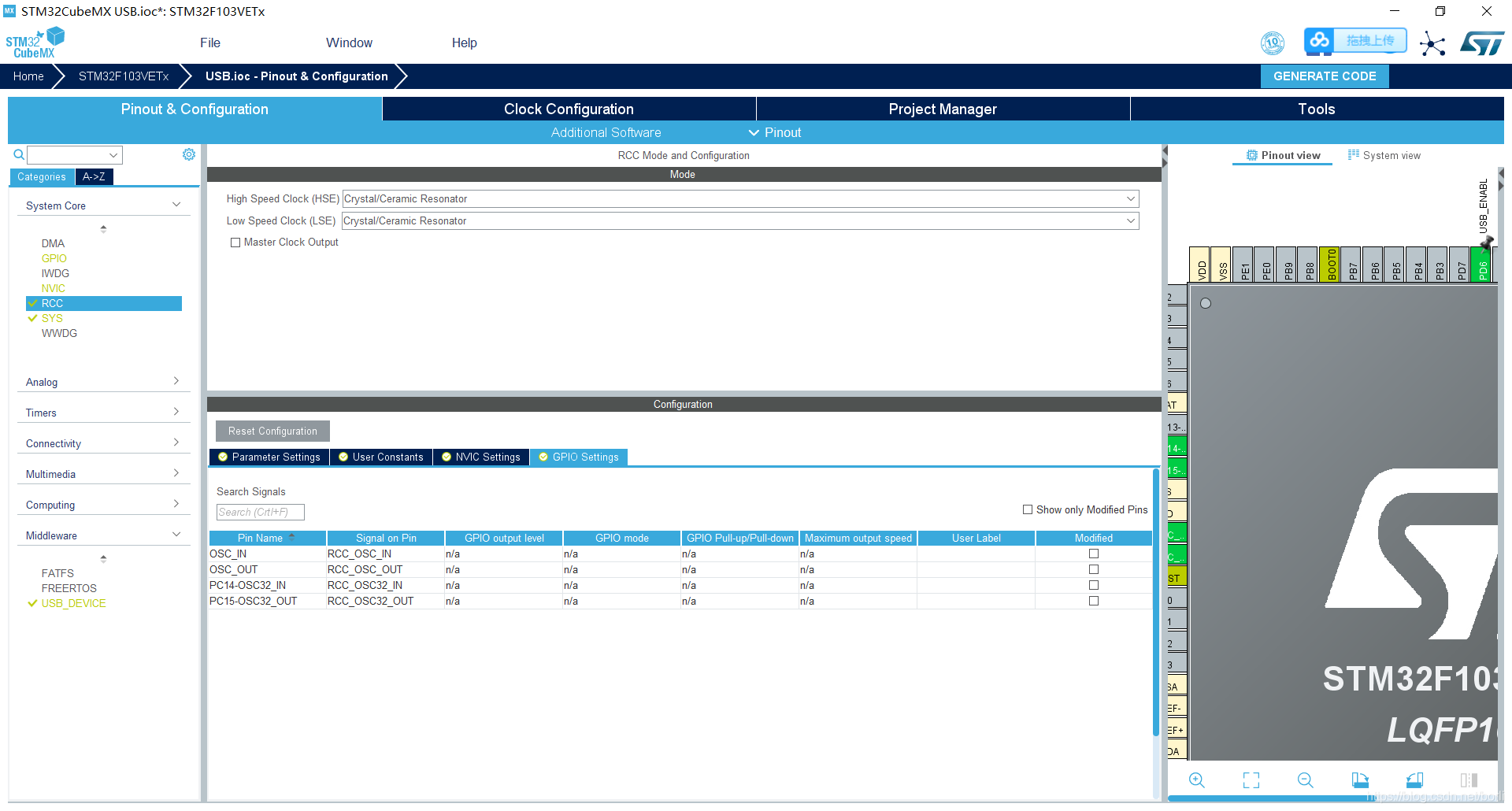Enable the Master Clock Output checkbox
The height and width of the screenshot is (811, 1512).
[235, 243]
